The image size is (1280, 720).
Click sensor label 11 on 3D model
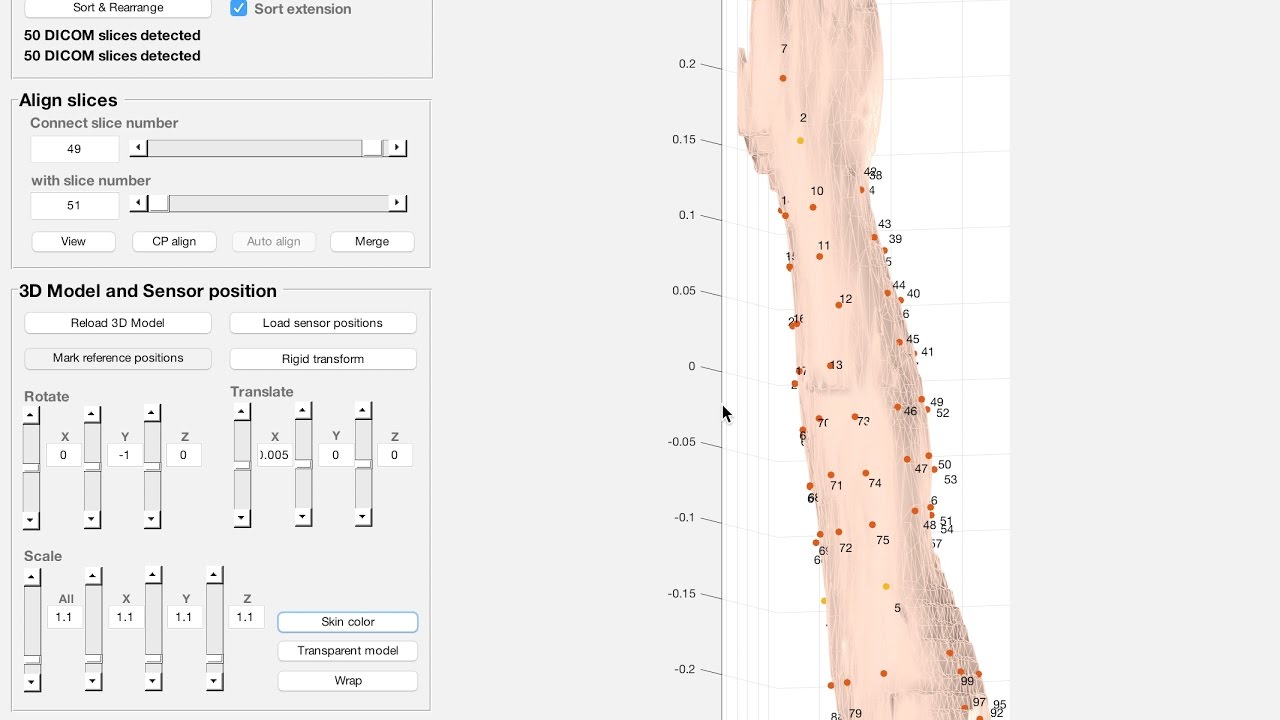click(x=824, y=245)
